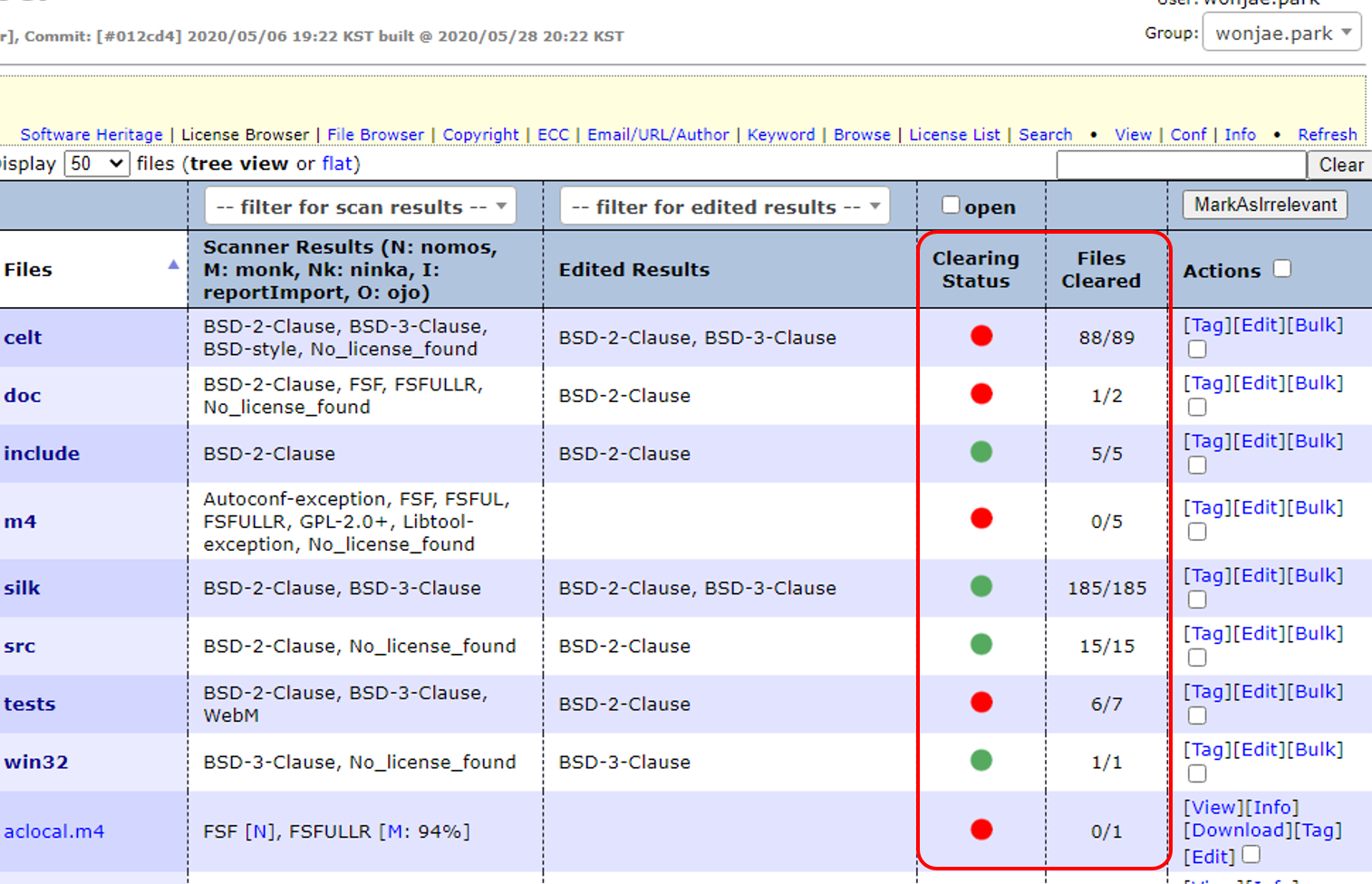The width and height of the screenshot is (1372, 884).
Task: Open the silk folder link
Action: click(22, 587)
